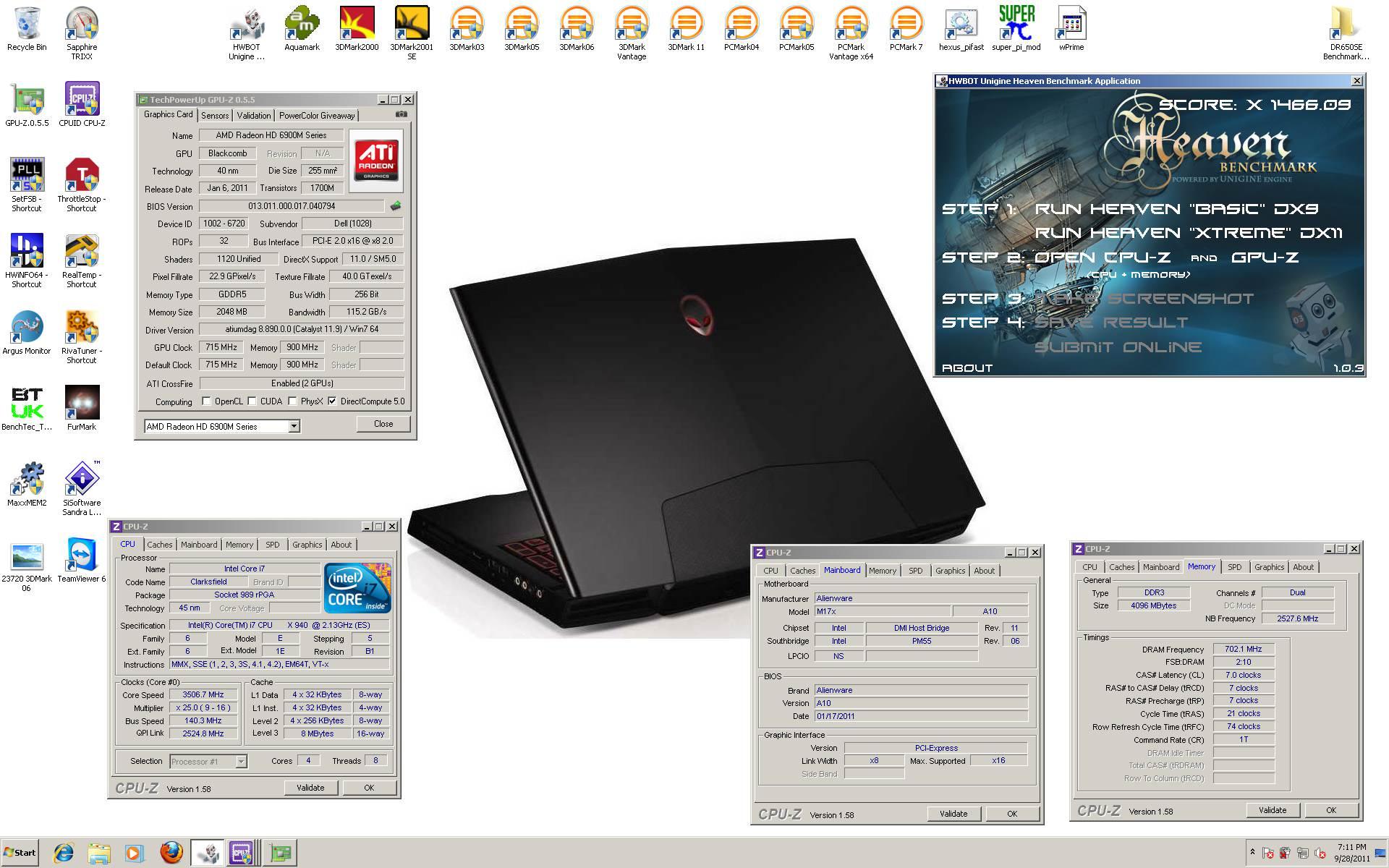Launch Sapphire TRIXX shortcut
This screenshot has height=868, width=1389.
(82, 33)
